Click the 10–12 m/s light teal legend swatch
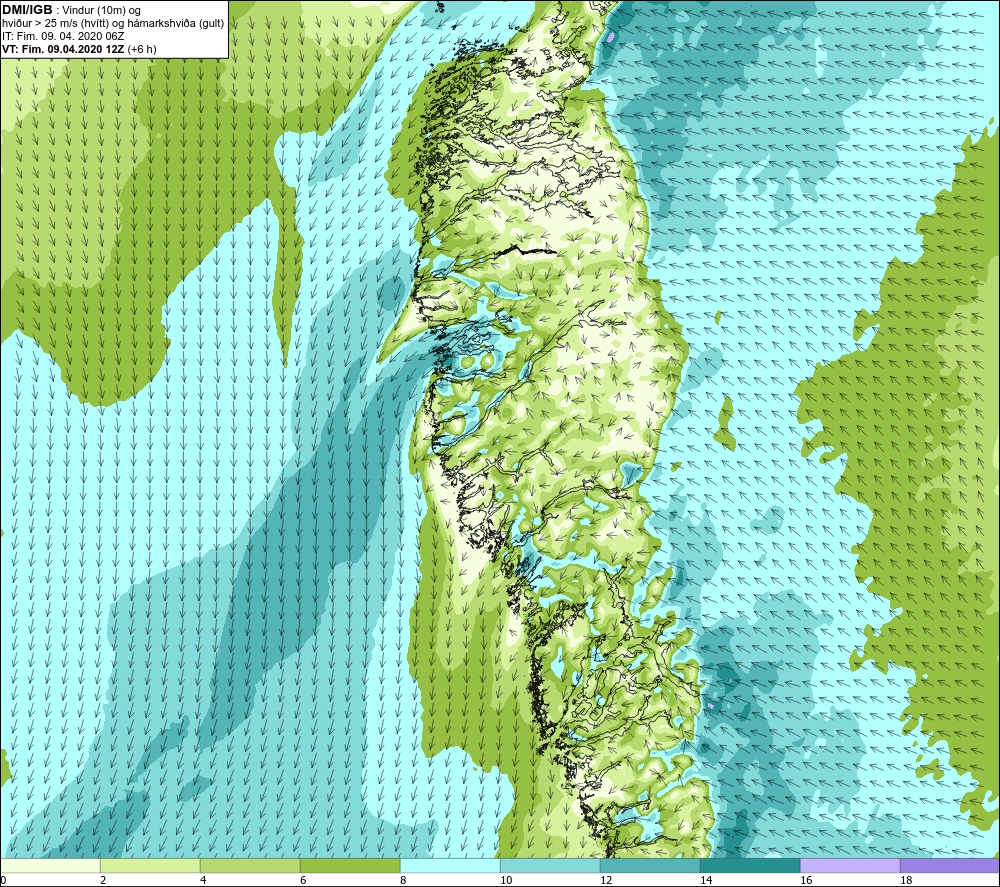The height and width of the screenshot is (887, 1000). click(x=550, y=865)
